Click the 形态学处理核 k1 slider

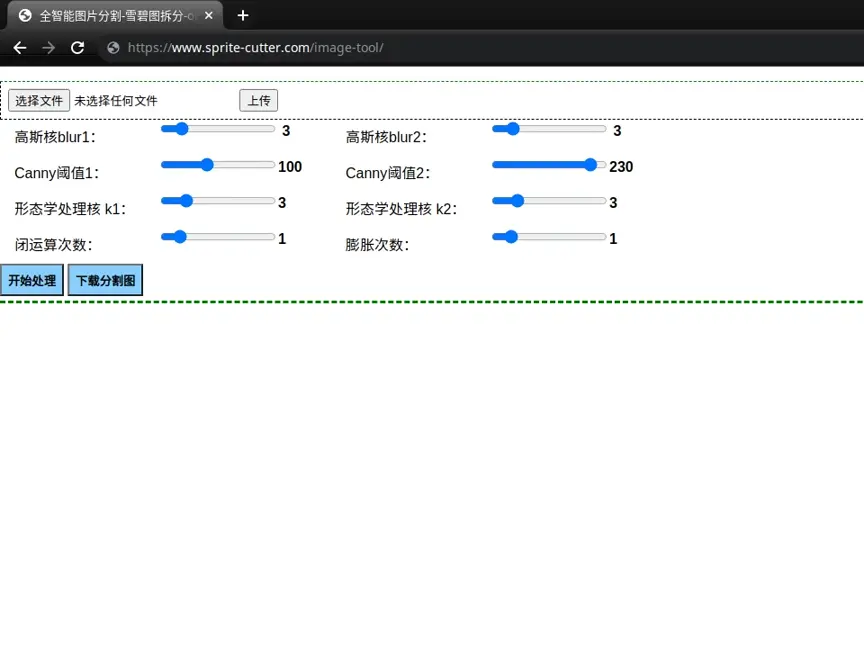(x=218, y=201)
